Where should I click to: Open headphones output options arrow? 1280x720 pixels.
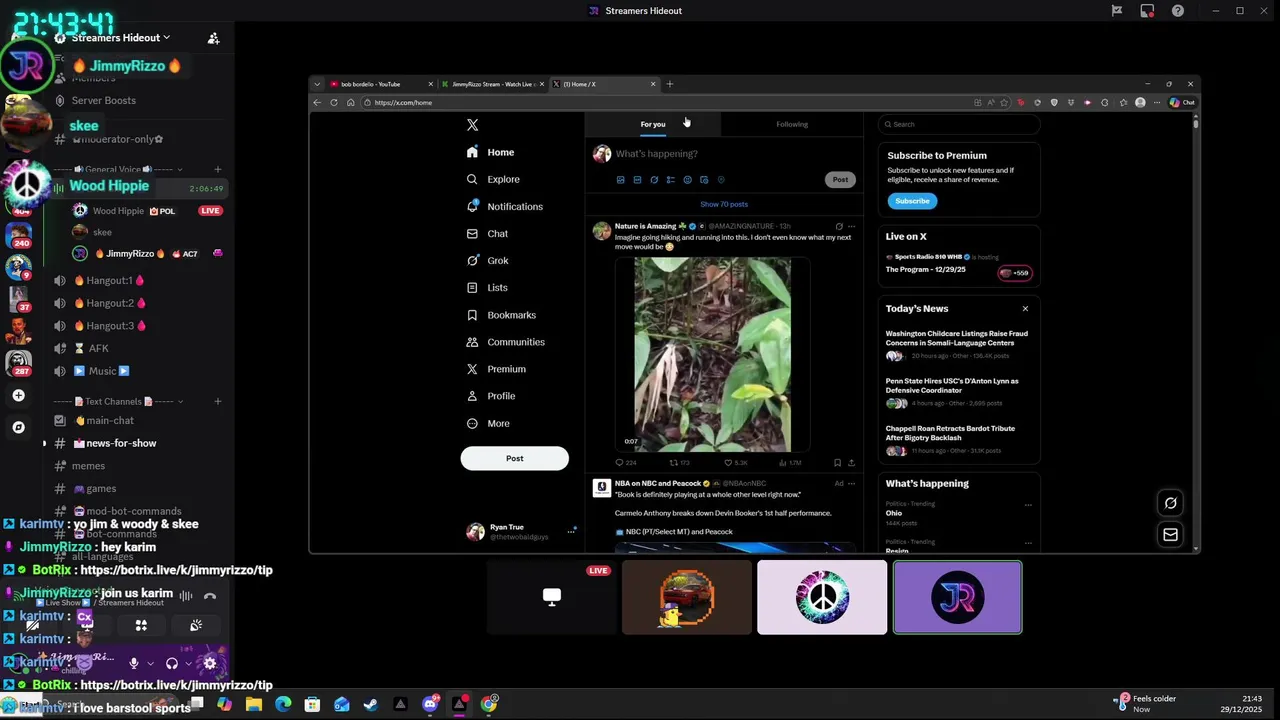point(188,663)
